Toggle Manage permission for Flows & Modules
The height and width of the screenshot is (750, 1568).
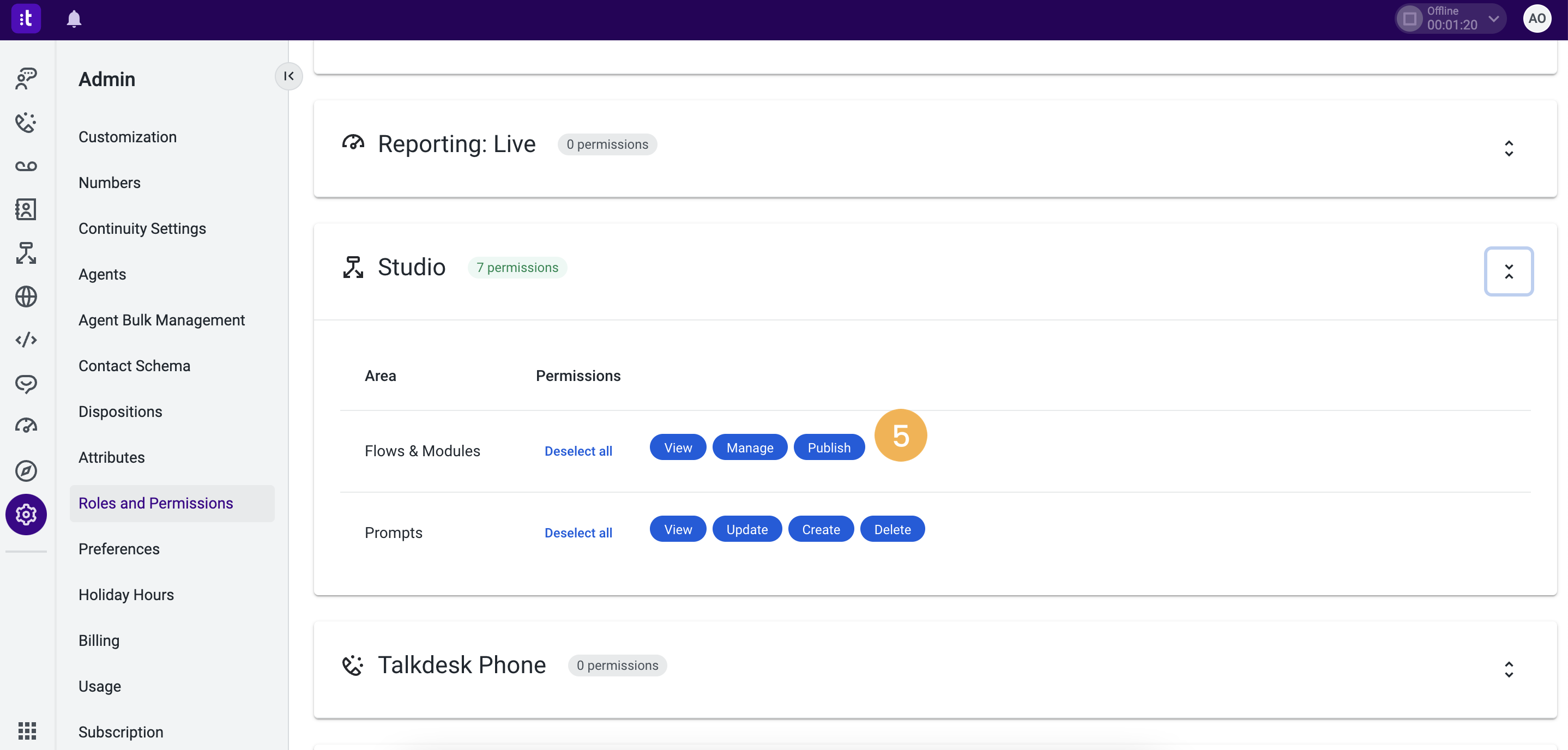tap(749, 447)
